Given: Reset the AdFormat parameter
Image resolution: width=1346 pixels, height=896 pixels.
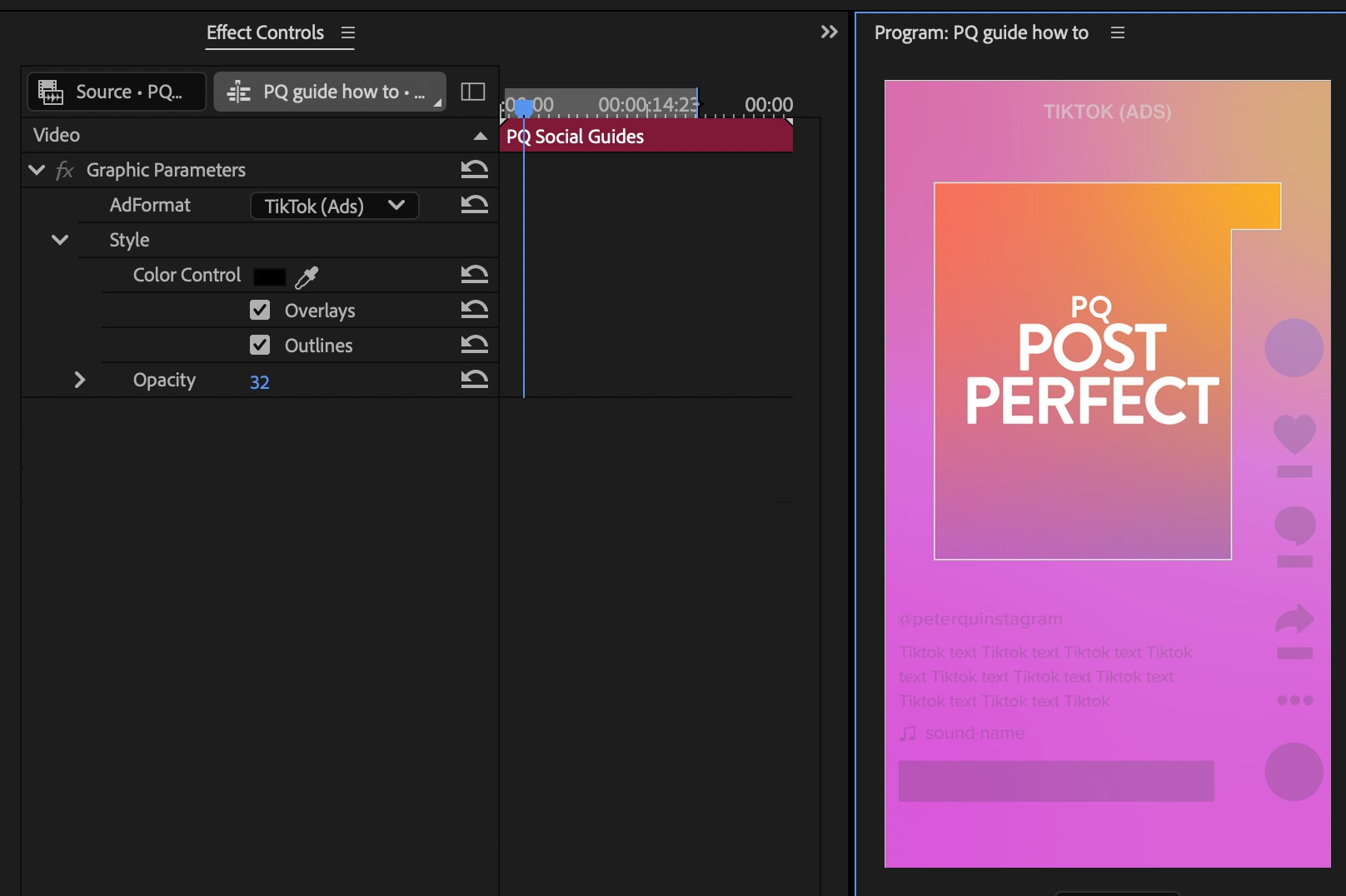Looking at the screenshot, I should 475,205.
